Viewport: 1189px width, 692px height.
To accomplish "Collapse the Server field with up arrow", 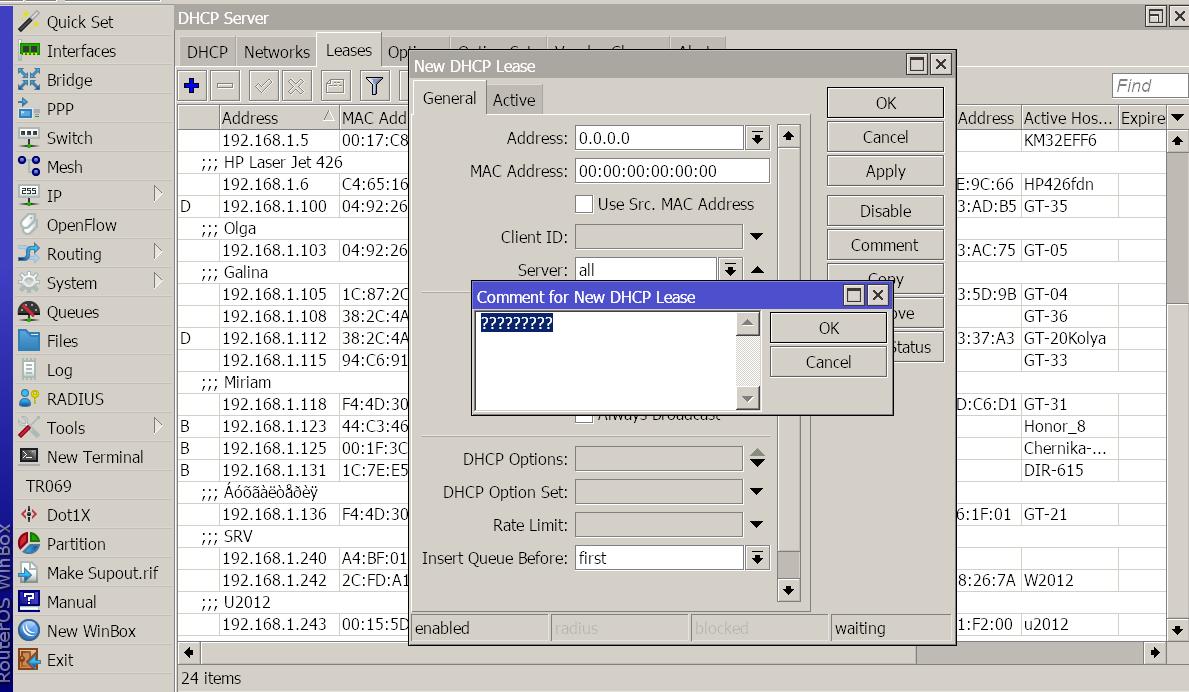I will (x=757, y=269).
